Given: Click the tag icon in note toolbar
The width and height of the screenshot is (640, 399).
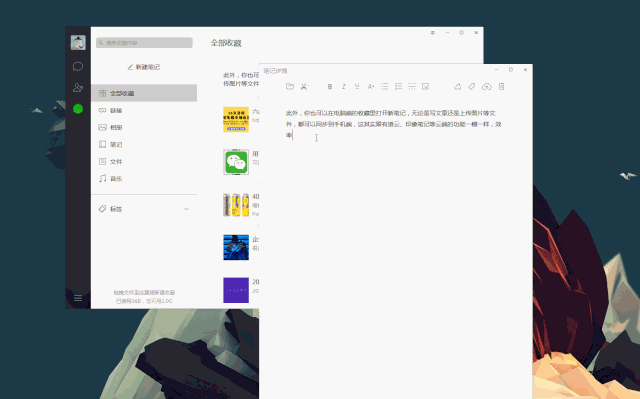Looking at the screenshot, I should [472, 86].
